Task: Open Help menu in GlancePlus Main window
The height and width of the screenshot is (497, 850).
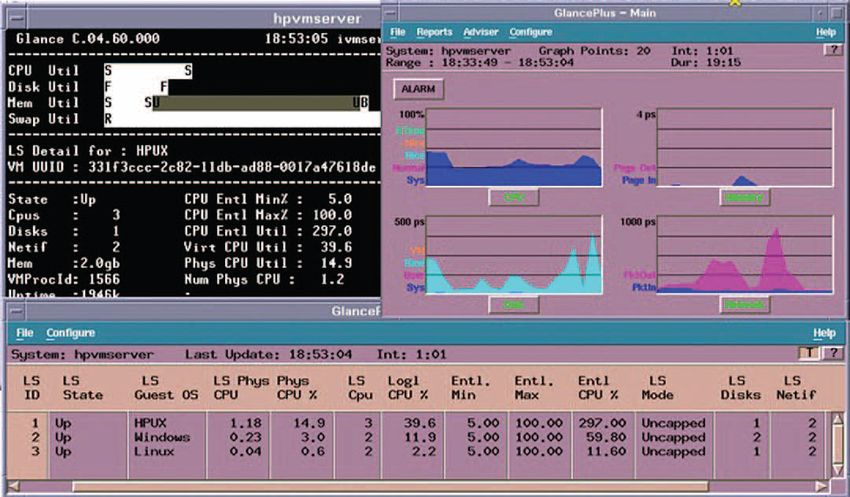Action: tap(826, 33)
